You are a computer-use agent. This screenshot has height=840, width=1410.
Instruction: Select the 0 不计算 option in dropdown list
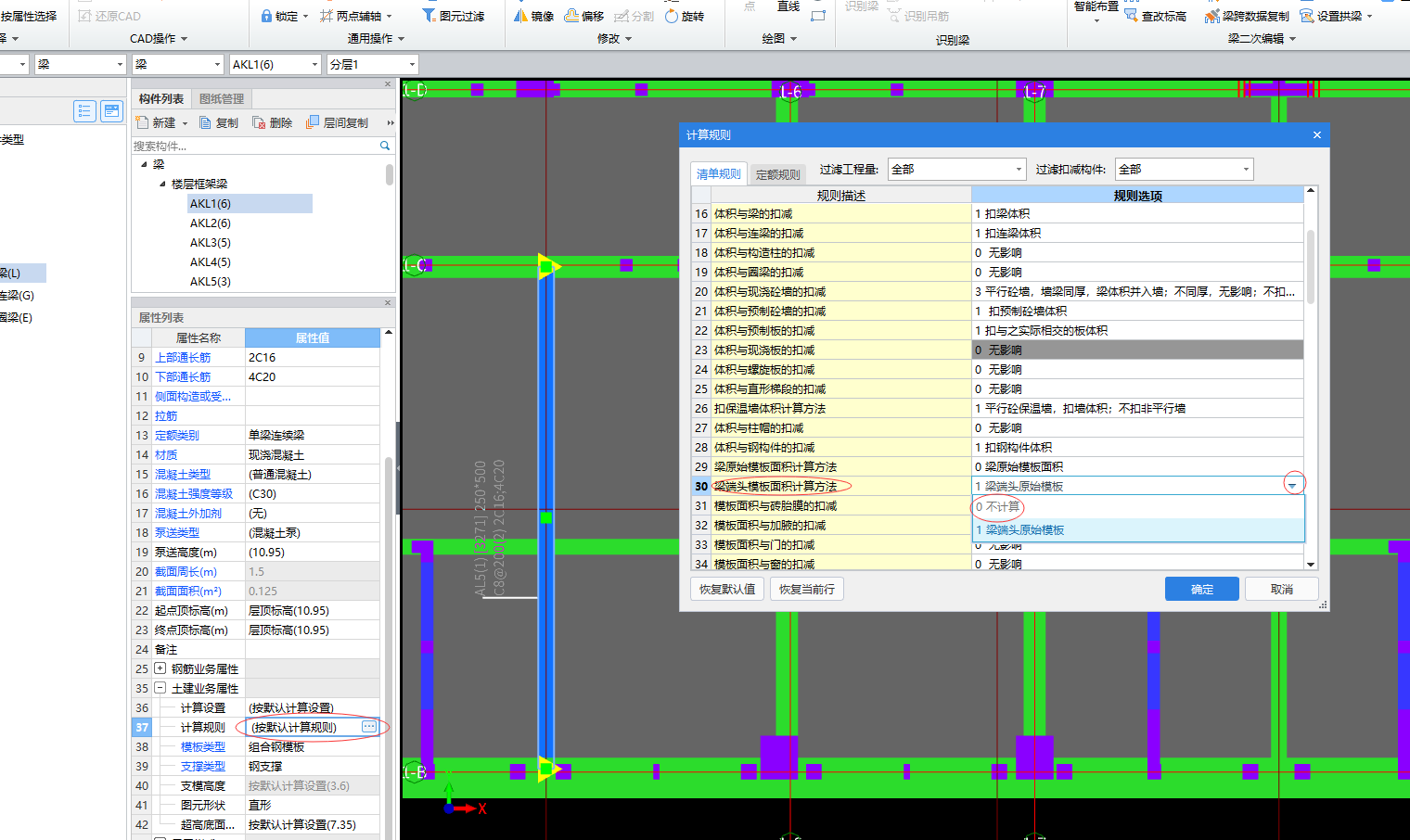(998, 507)
